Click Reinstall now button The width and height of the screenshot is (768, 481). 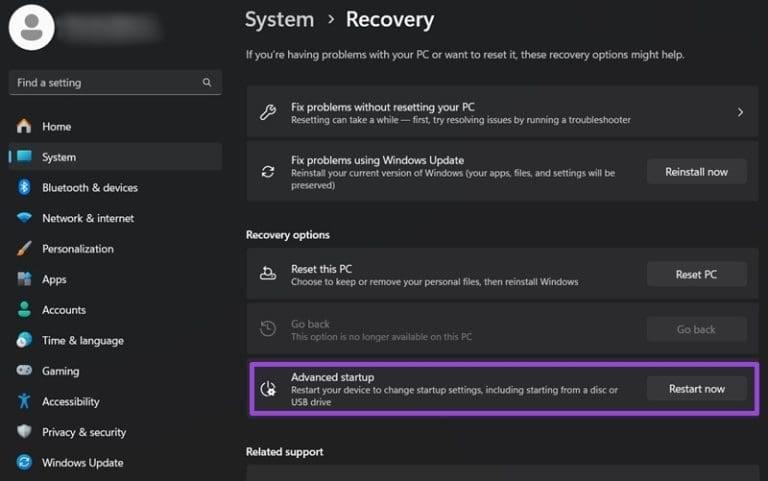(x=696, y=171)
